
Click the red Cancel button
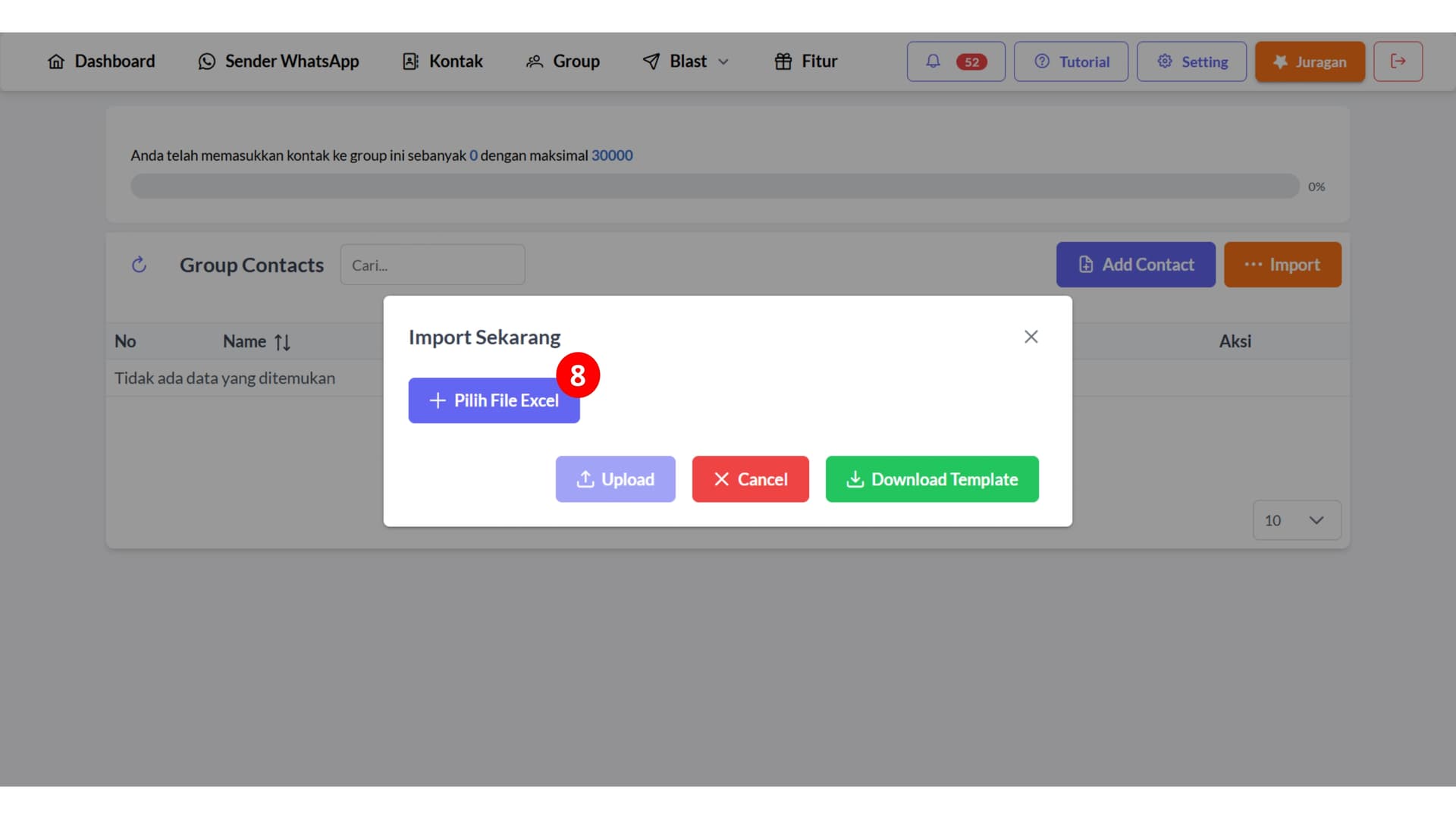(750, 479)
